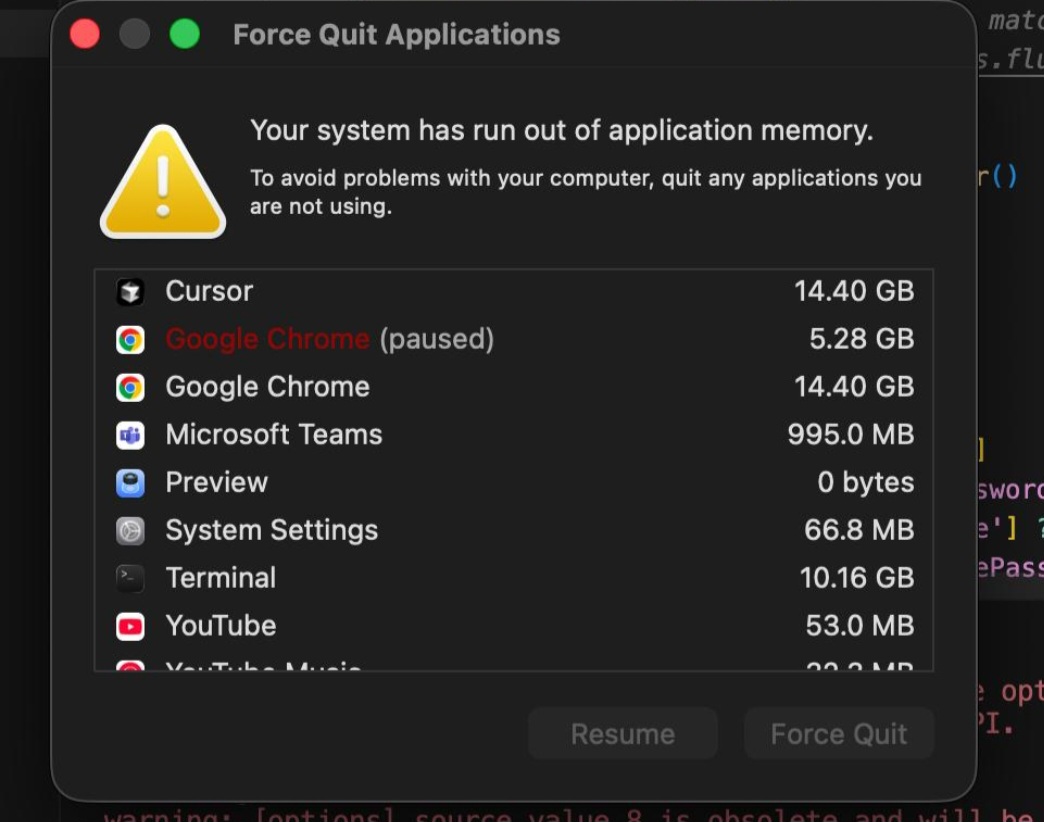The width and height of the screenshot is (1044, 822).
Task: Click the Terminal app icon
Action: point(130,578)
